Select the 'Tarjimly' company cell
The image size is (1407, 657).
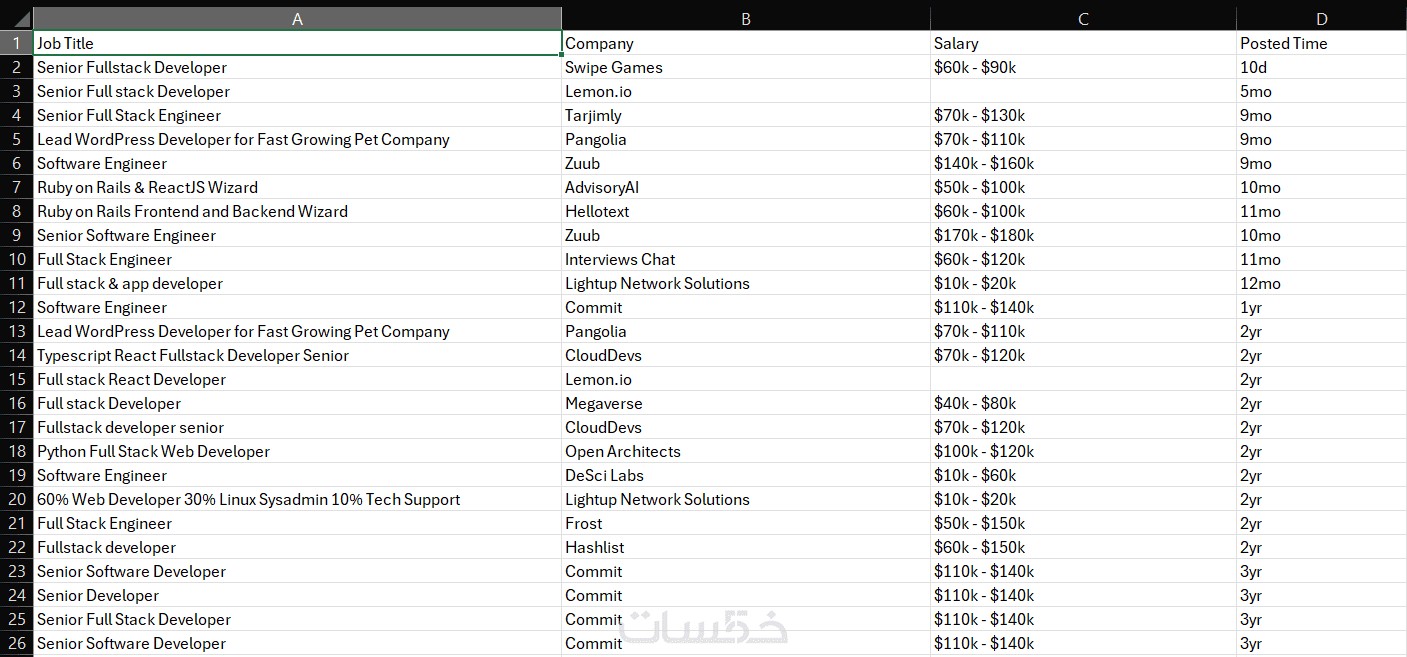(746, 115)
